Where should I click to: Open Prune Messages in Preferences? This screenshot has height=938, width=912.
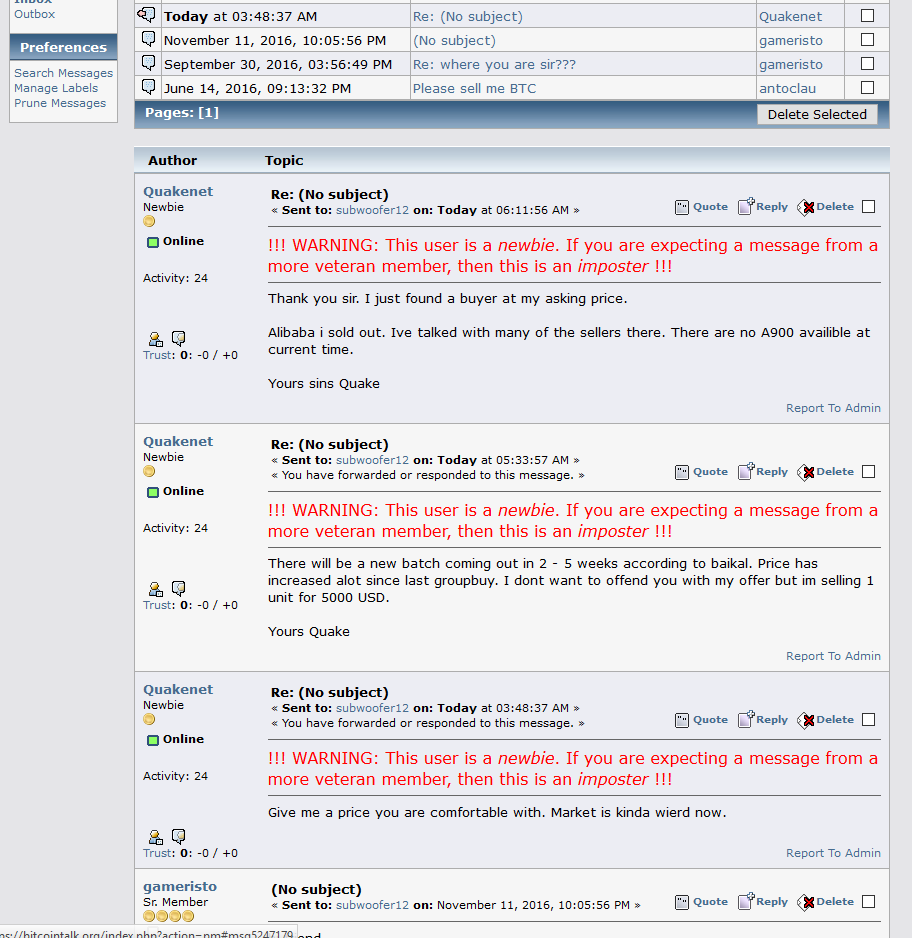tap(60, 103)
